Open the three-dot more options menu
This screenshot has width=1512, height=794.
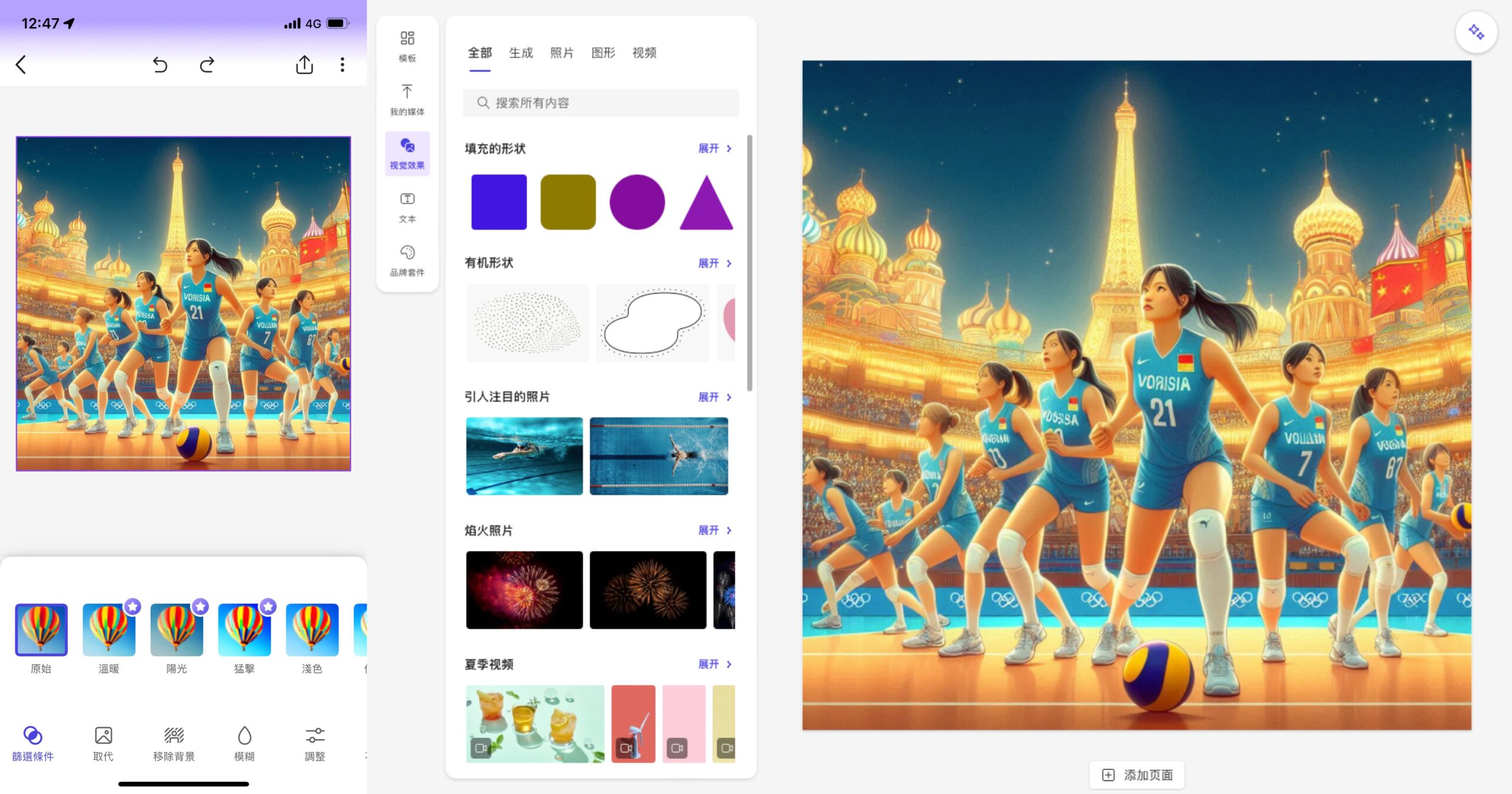(343, 64)
